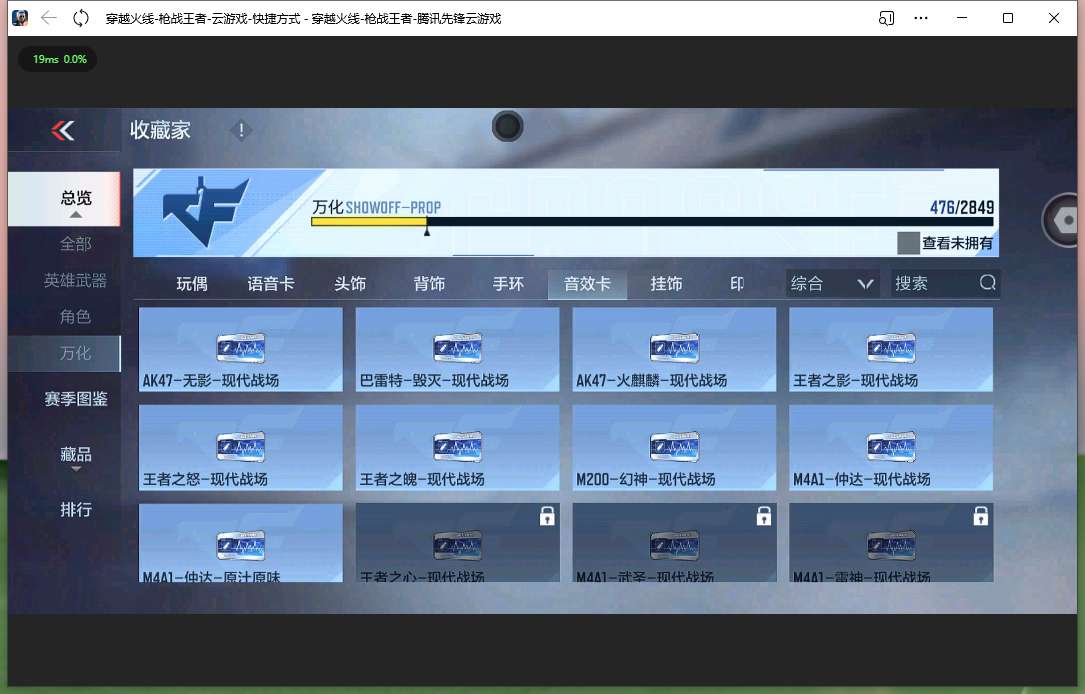Expand the 藏品 sidebar section
The image size is (1085, 694).
[x=75, y=457]
